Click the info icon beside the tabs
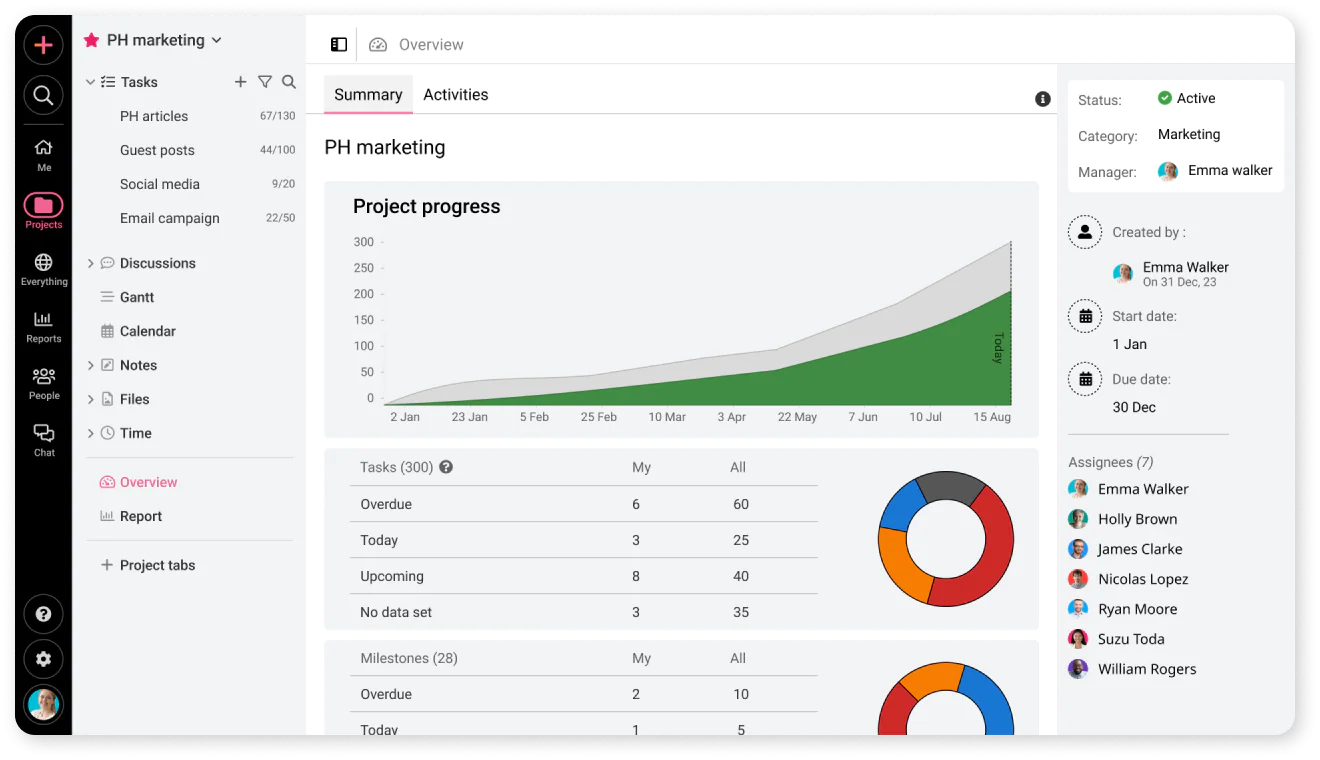 click(1042, 99)
